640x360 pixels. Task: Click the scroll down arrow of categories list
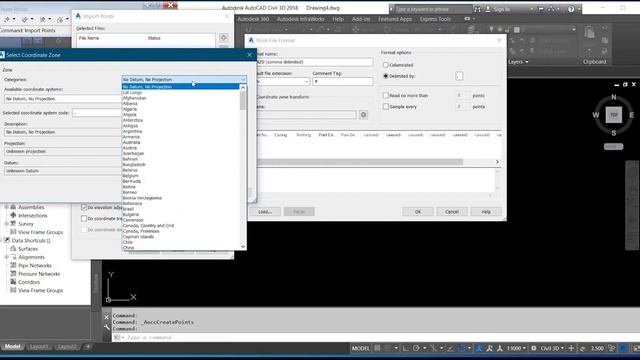pyautogui.click(x=243, y=247)
